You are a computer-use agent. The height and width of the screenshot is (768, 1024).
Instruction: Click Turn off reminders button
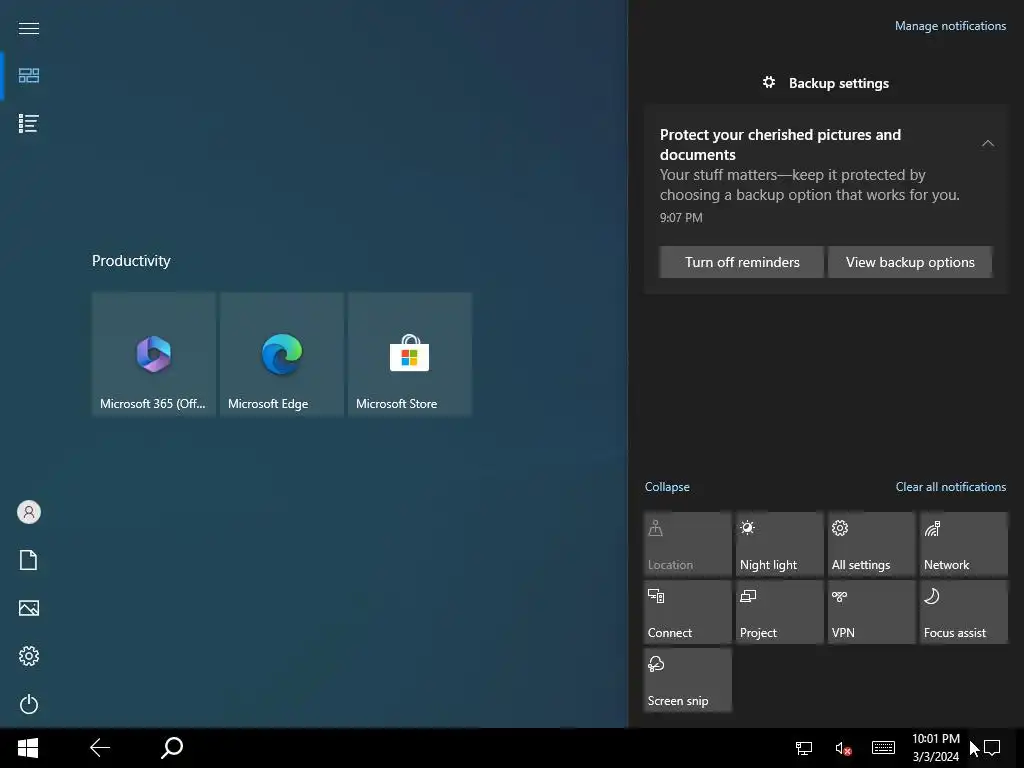[741, 262]
